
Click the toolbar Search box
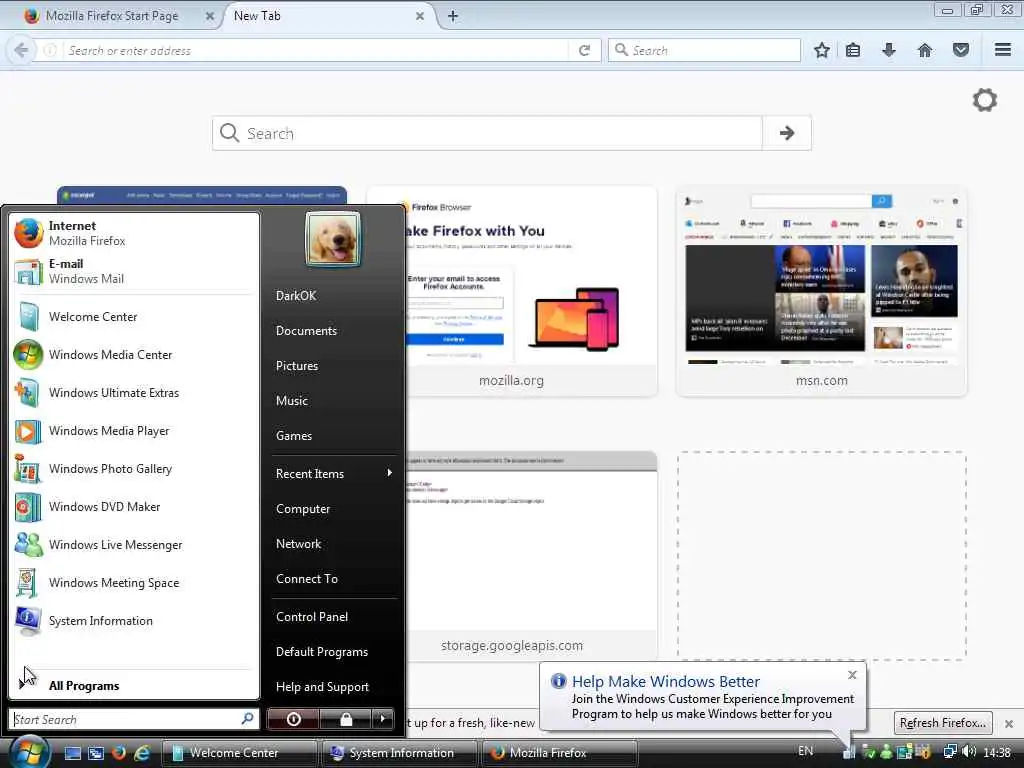pyautogui.click(x=704, y=50)
